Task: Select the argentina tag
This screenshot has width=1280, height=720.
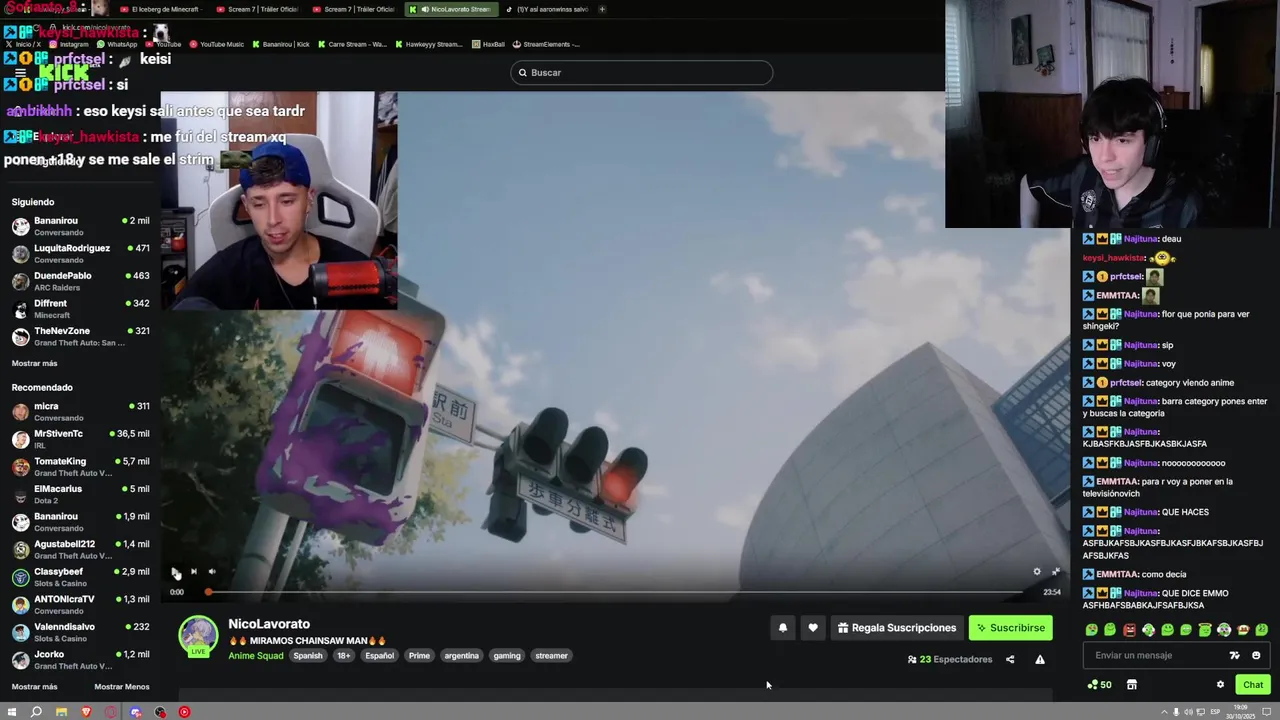Action: pyautogui.click(x=461, y=656)
